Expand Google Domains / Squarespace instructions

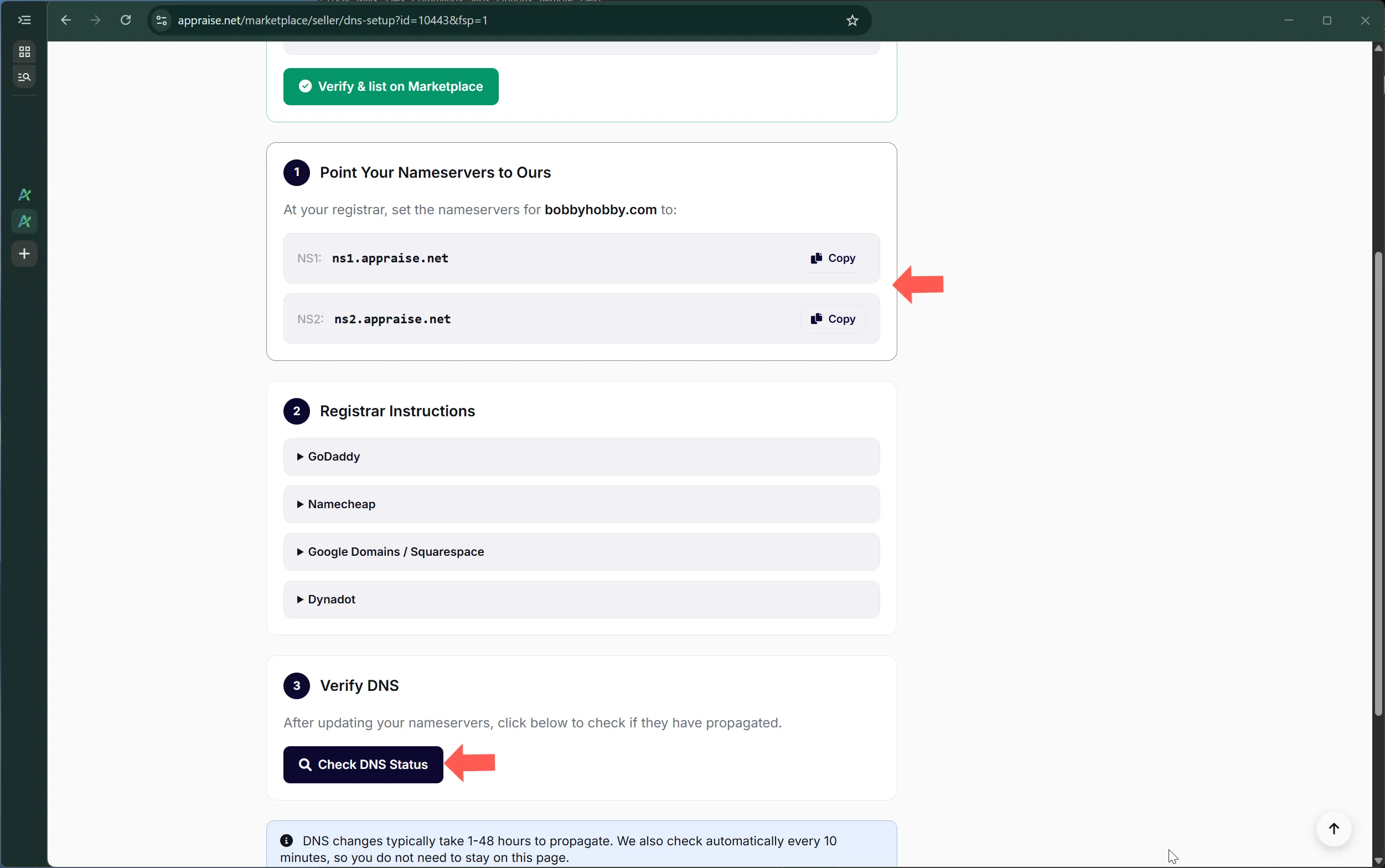coord(581,552)
